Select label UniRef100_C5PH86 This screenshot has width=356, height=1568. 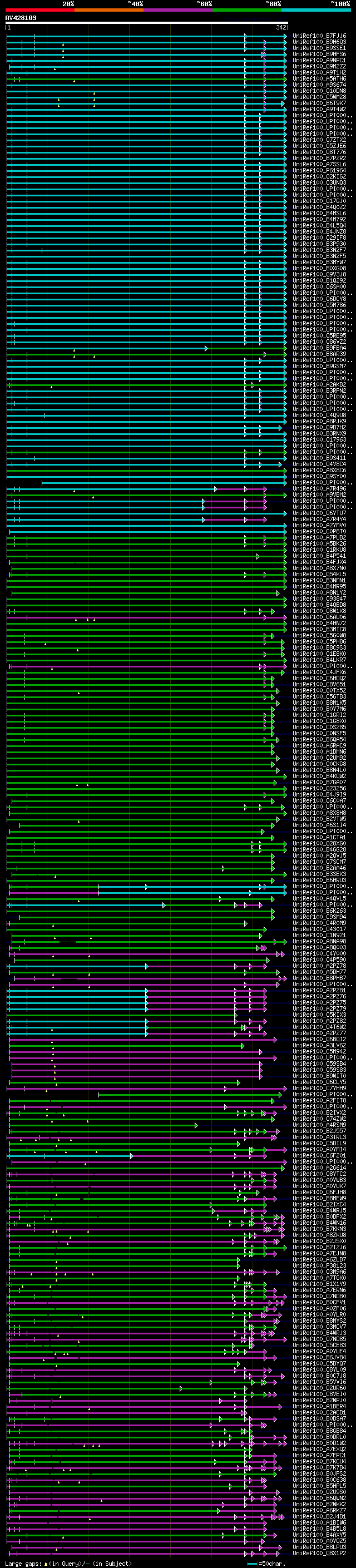tap(319, 641)
